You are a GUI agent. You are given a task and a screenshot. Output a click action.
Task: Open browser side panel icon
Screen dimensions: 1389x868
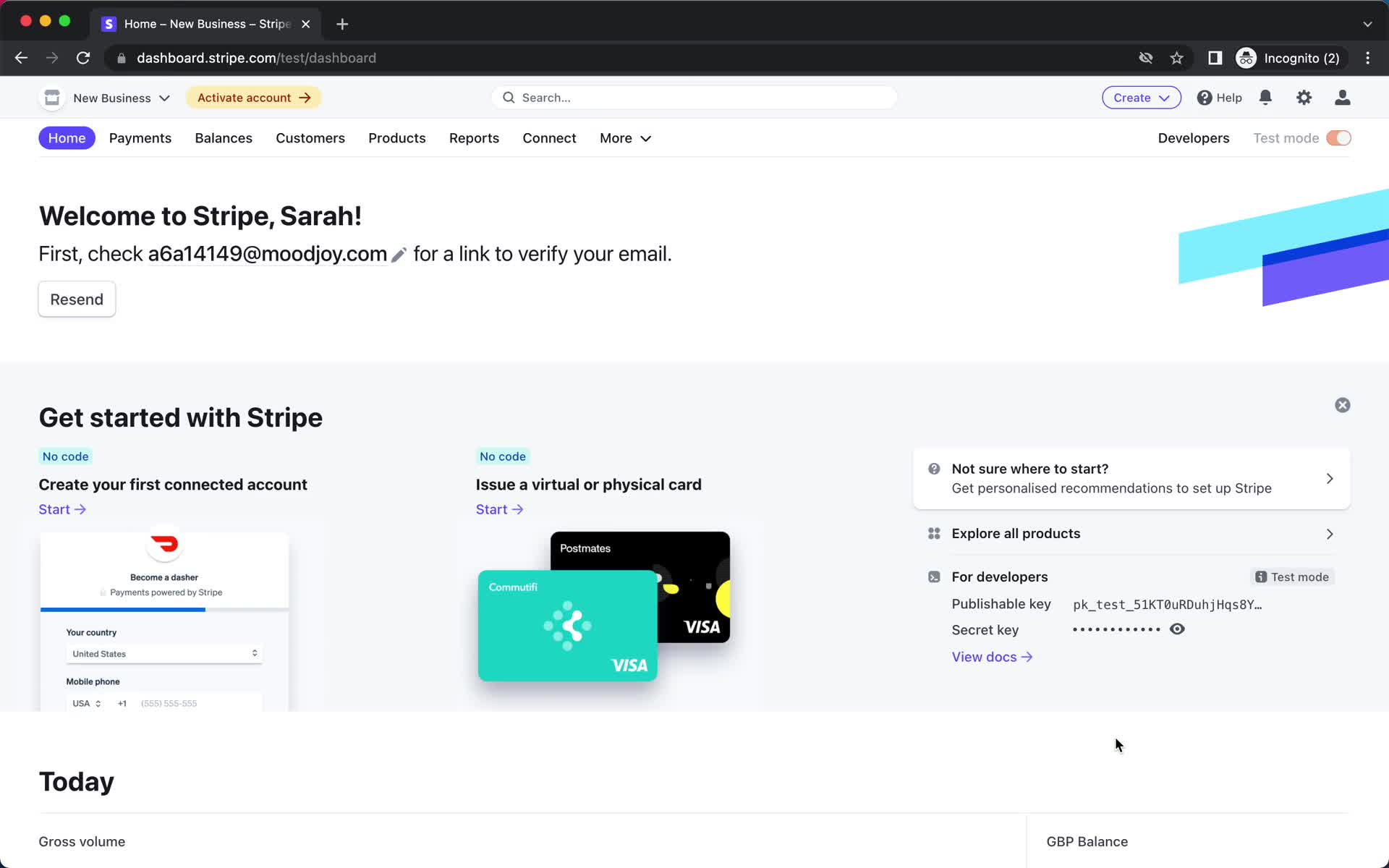[1215, 58]
